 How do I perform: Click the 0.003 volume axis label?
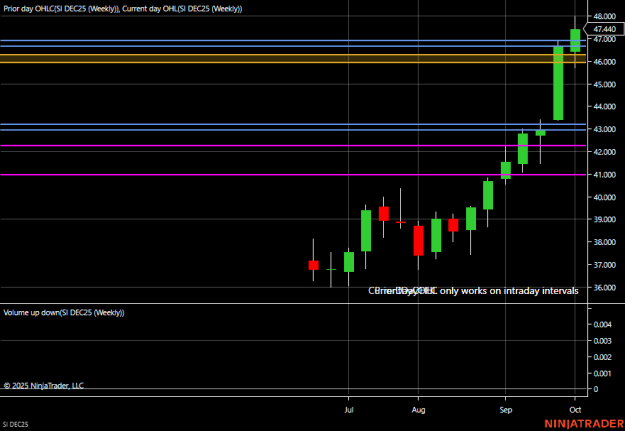coord(602,341)
